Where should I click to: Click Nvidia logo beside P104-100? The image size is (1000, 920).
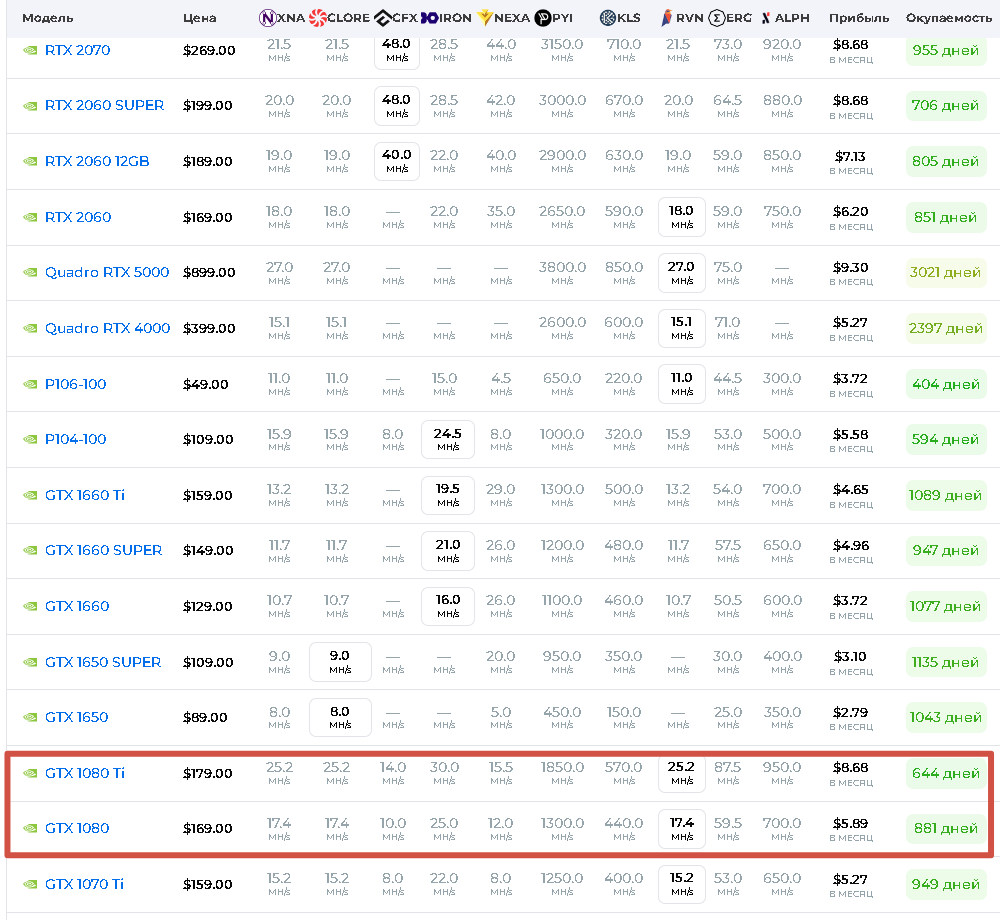click(x=30, y=439)
